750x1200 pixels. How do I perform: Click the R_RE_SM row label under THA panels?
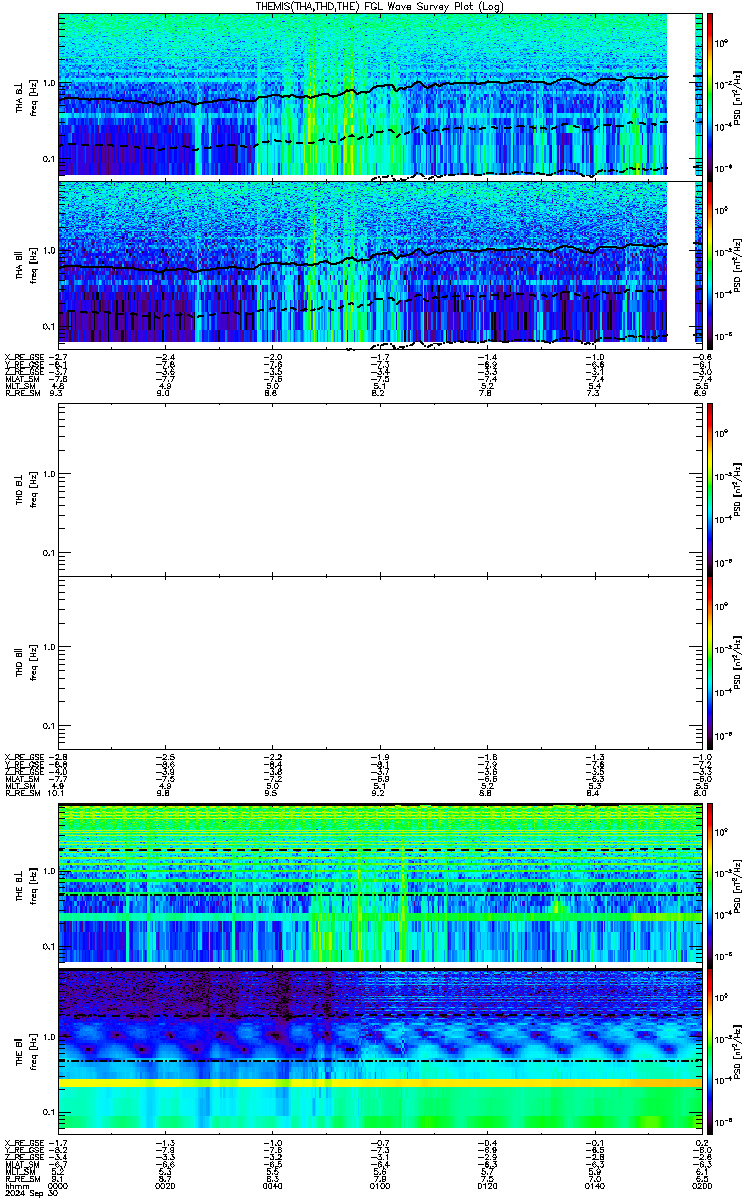click(x=22, y=395)
